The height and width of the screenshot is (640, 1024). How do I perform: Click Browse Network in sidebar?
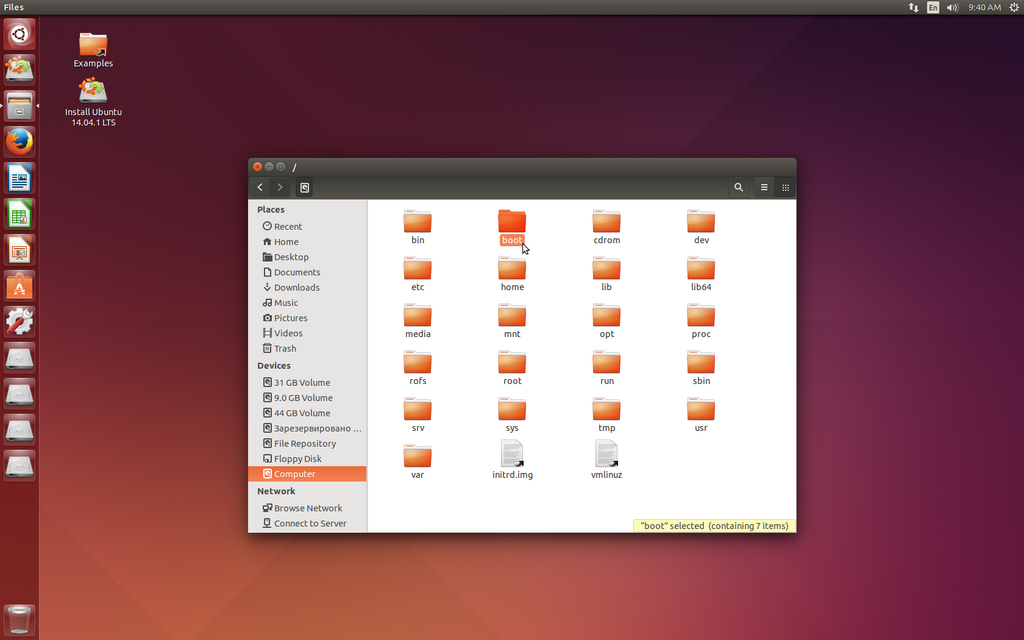coord(308,508)
